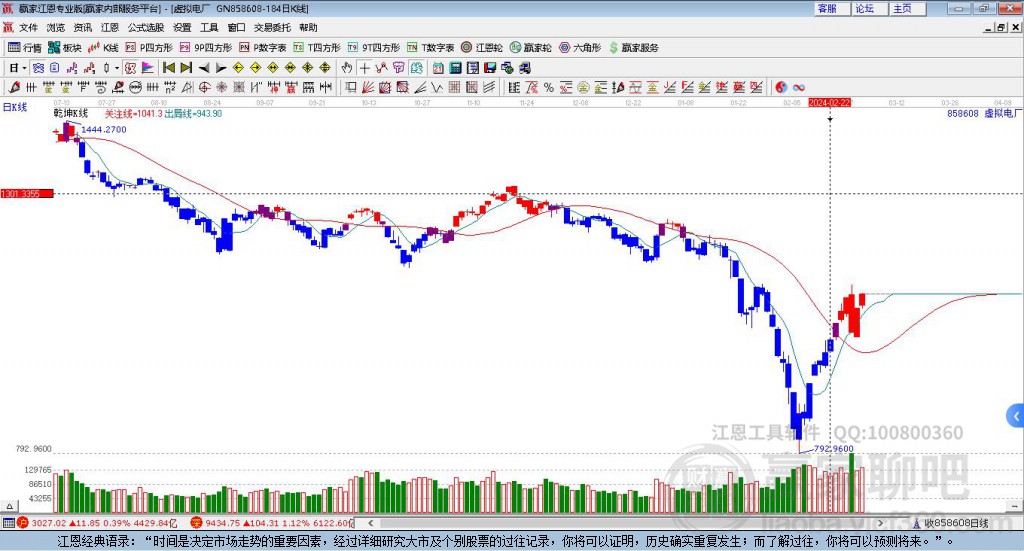Open the 浏览 menu
This screenshot has width=1024, height=551.
coord(56,27)
